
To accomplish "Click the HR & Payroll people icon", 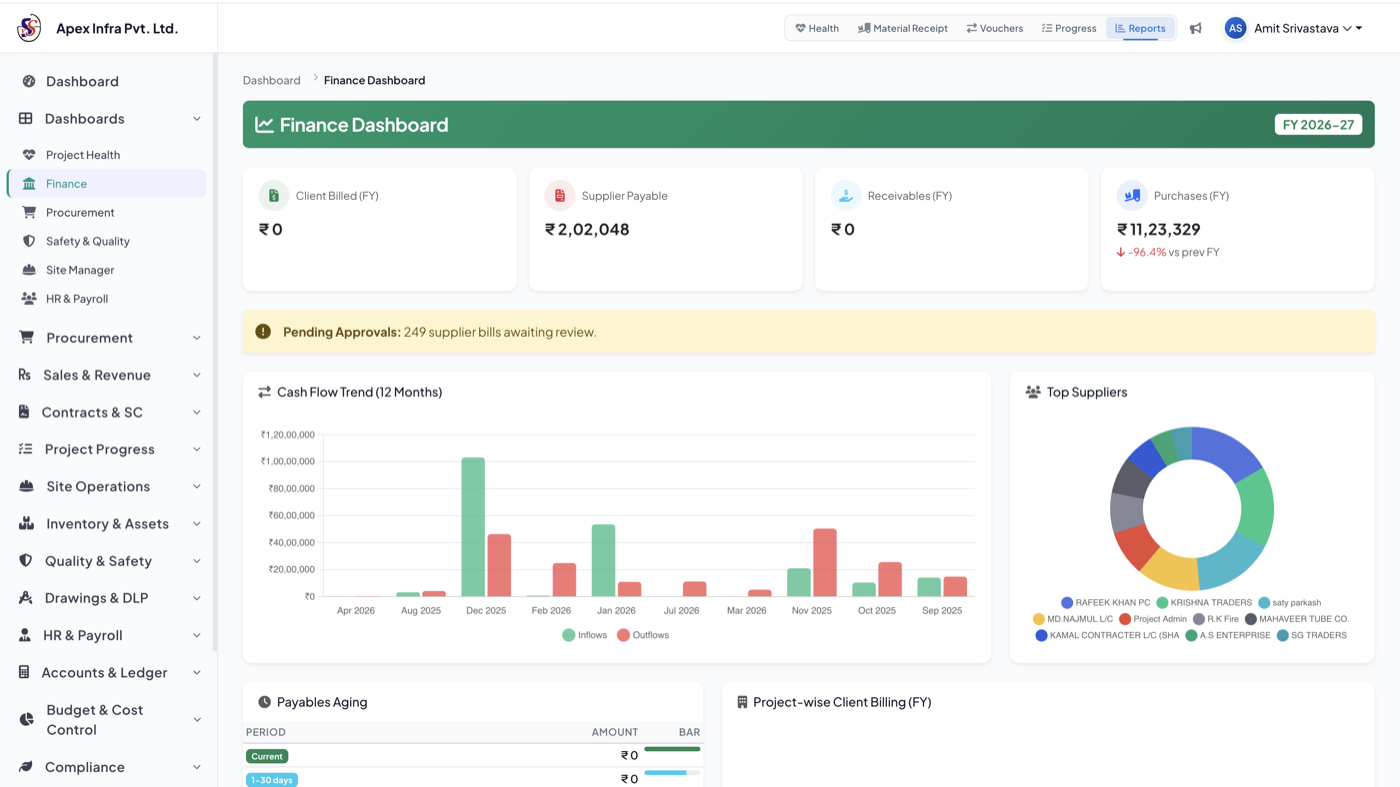I will (x=29, y=299).
